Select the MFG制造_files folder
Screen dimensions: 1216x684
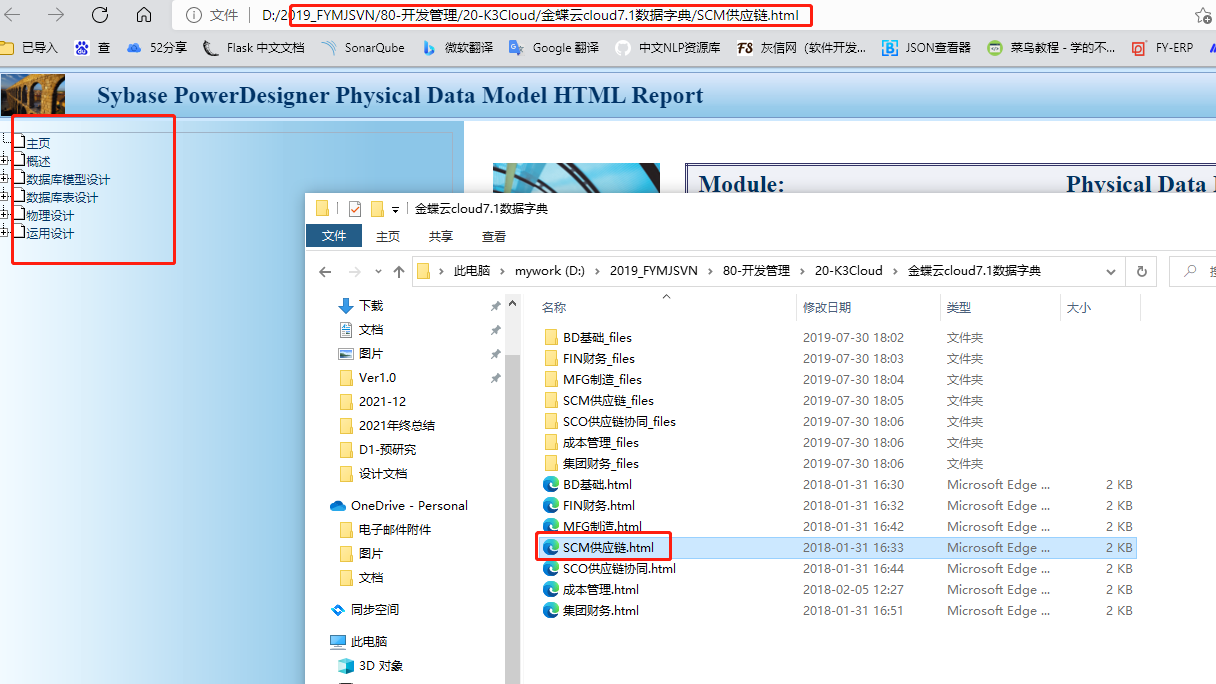click(602, 379)
